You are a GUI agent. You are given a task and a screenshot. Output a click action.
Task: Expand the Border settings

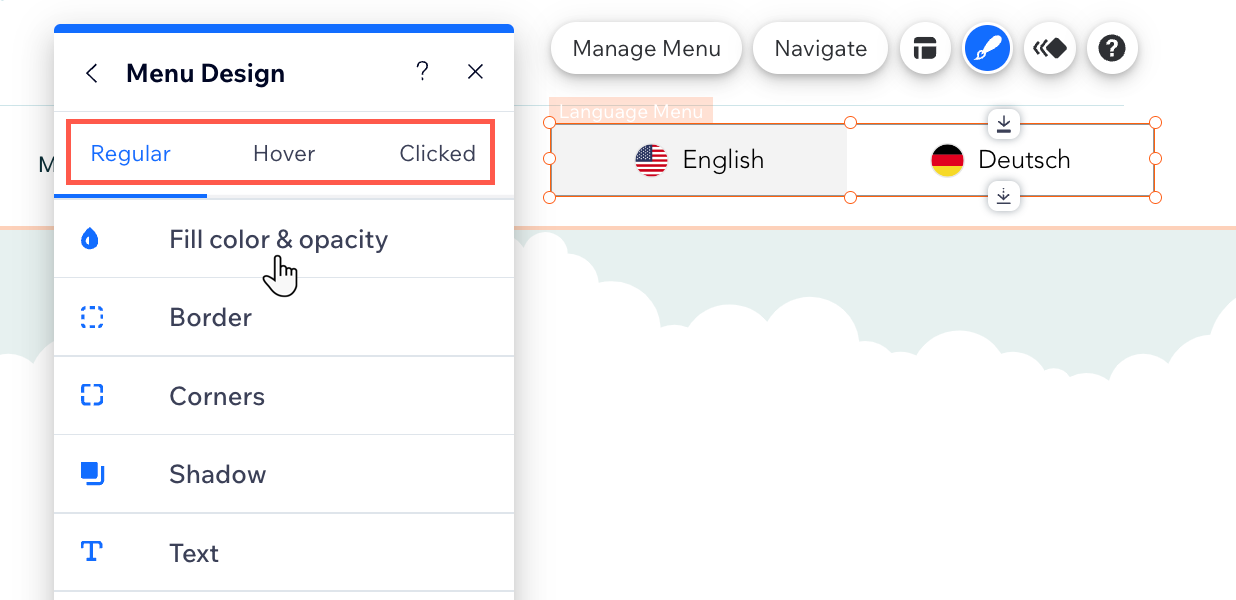[x=211, y=318]
